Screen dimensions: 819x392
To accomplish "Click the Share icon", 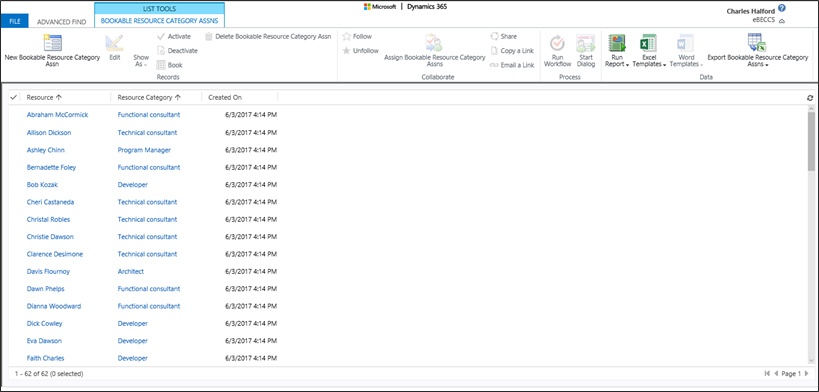I will coord(495,37).
